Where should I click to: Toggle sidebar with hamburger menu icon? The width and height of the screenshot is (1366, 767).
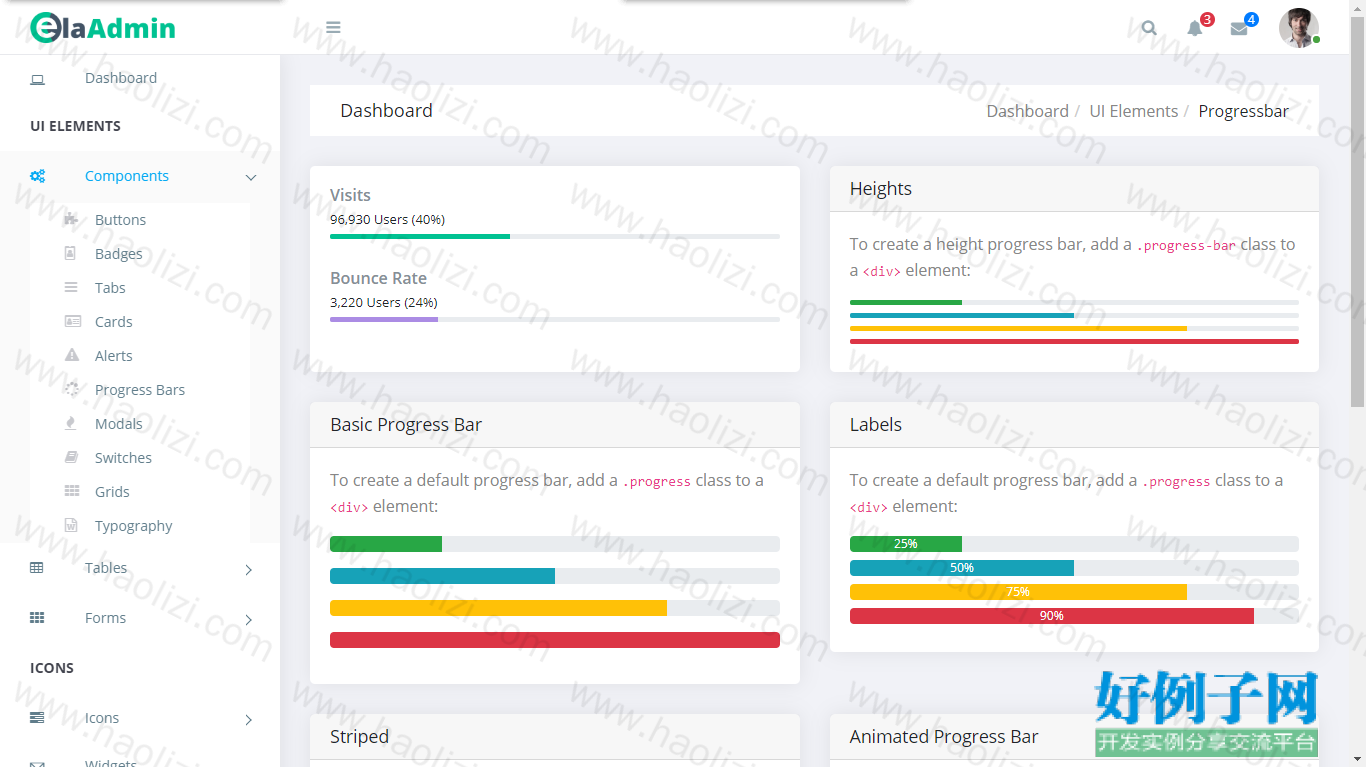pos(333,27)
